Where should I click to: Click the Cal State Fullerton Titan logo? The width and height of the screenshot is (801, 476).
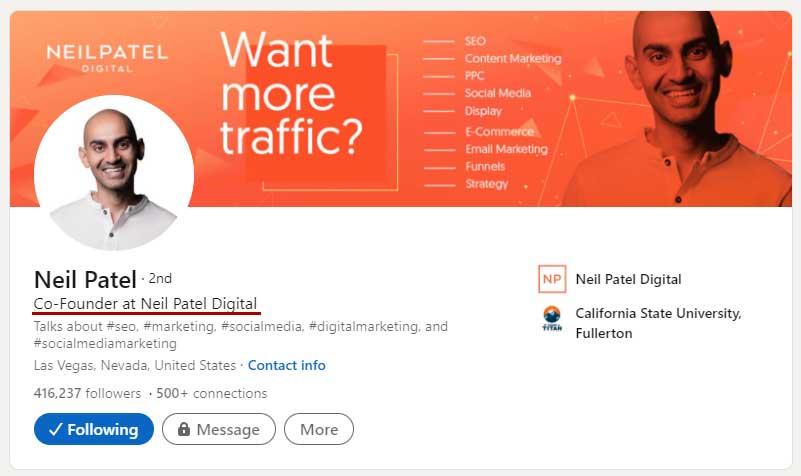tap(551, 319)
